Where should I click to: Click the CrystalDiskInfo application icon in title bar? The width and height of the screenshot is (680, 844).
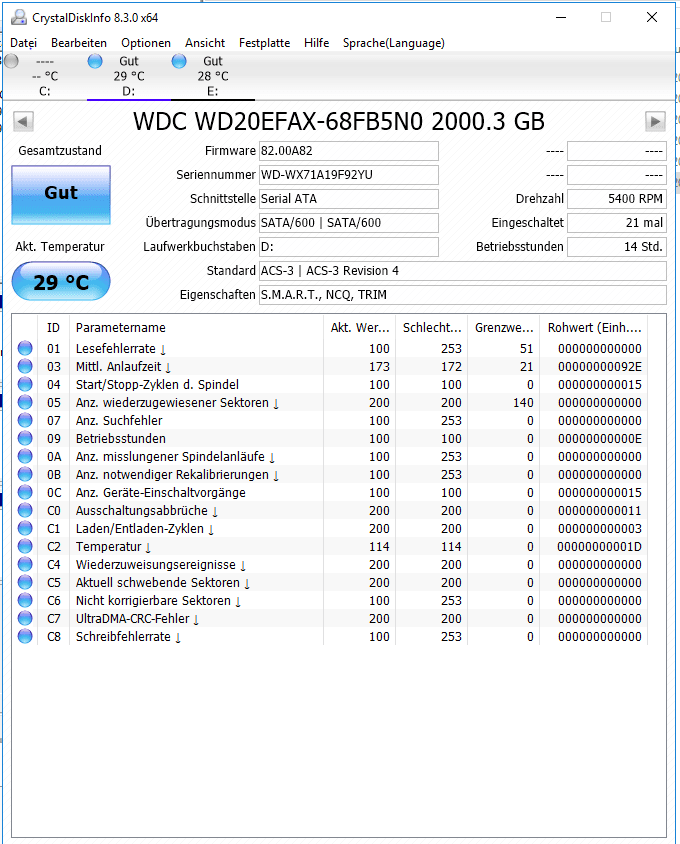click(x=19, y=17)
